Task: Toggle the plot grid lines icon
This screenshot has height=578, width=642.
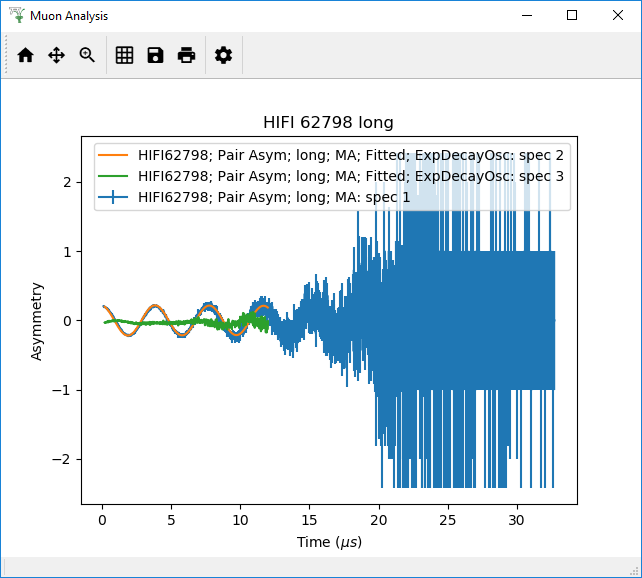Action: (124, 56)
